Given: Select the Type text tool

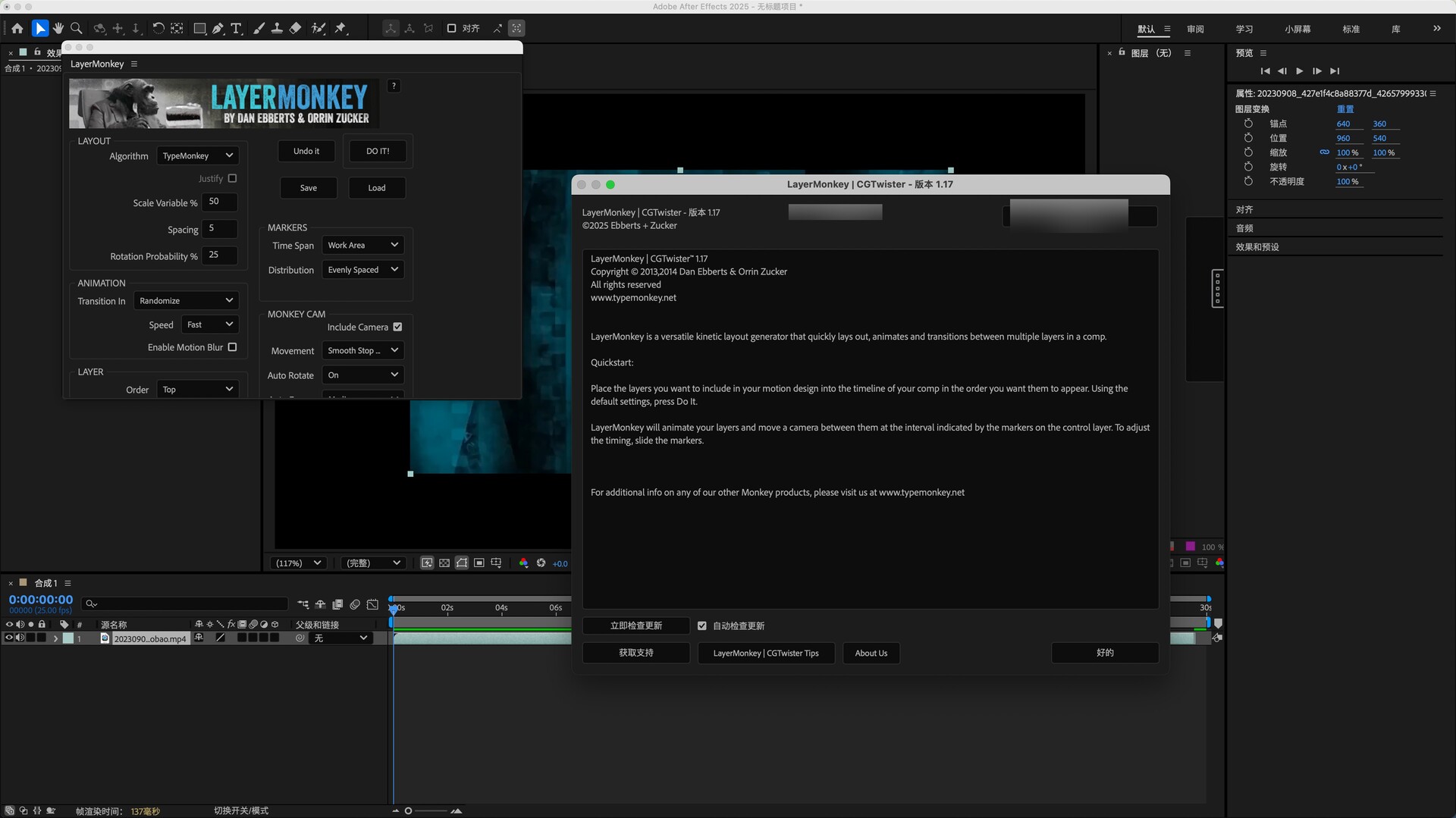Looking at the screenshot, I should pyautogui.click(x=237, y=28).
